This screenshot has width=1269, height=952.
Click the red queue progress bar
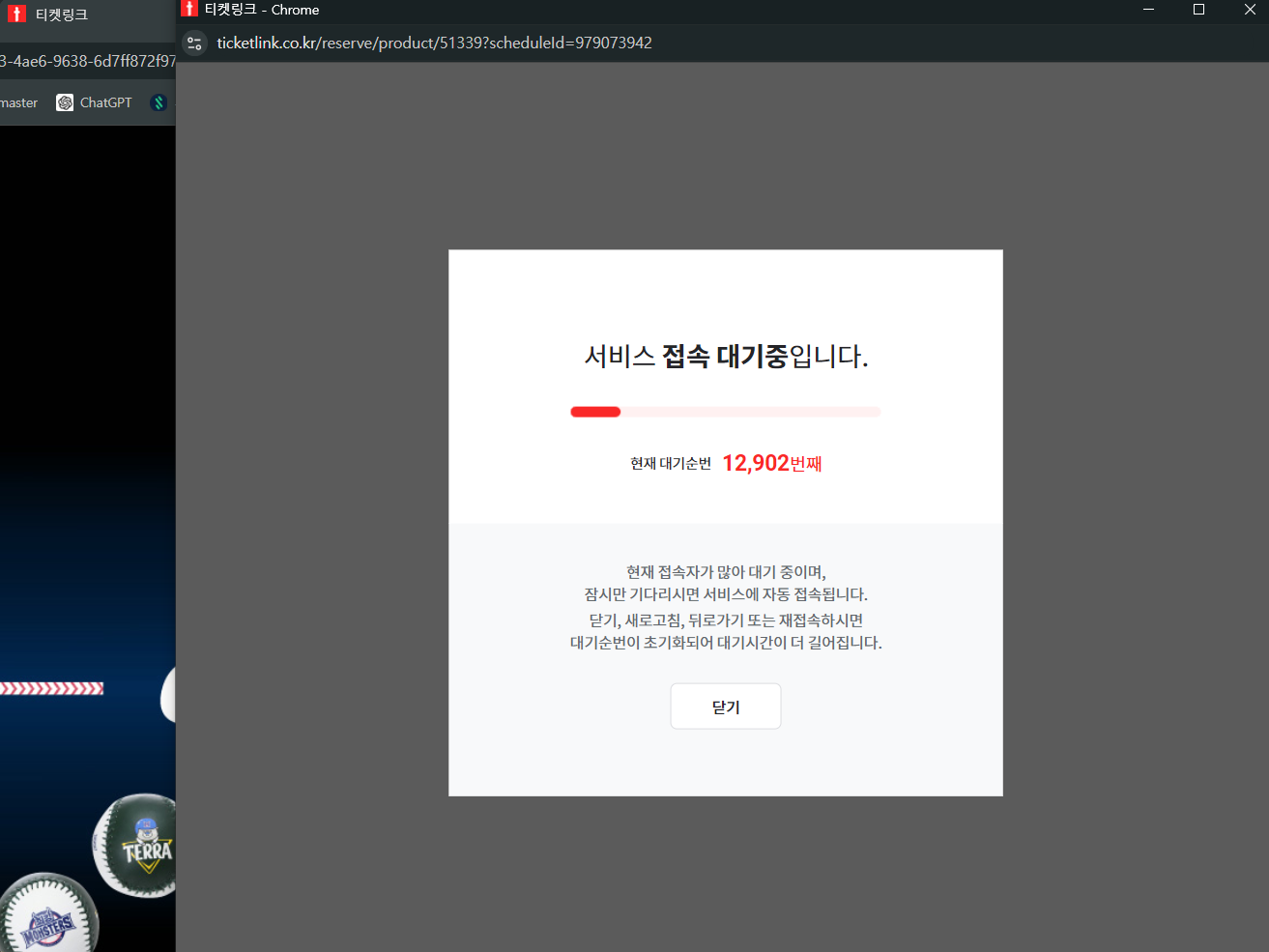595,411
